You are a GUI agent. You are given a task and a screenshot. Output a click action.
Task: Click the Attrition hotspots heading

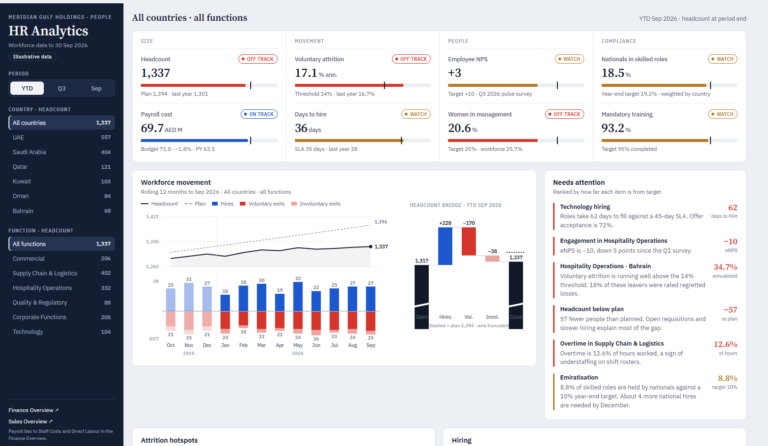point(169,440)
